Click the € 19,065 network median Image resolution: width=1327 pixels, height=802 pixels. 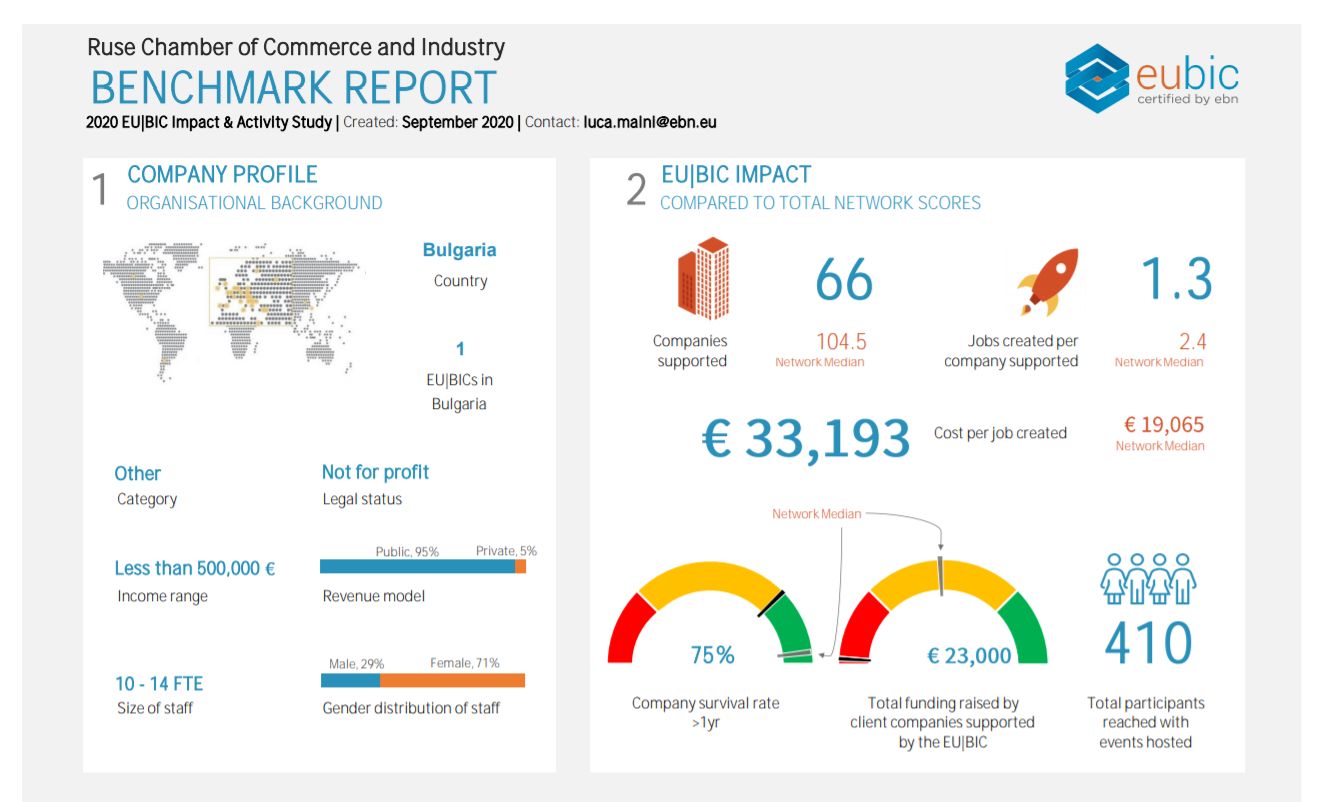click(1164, 425)
